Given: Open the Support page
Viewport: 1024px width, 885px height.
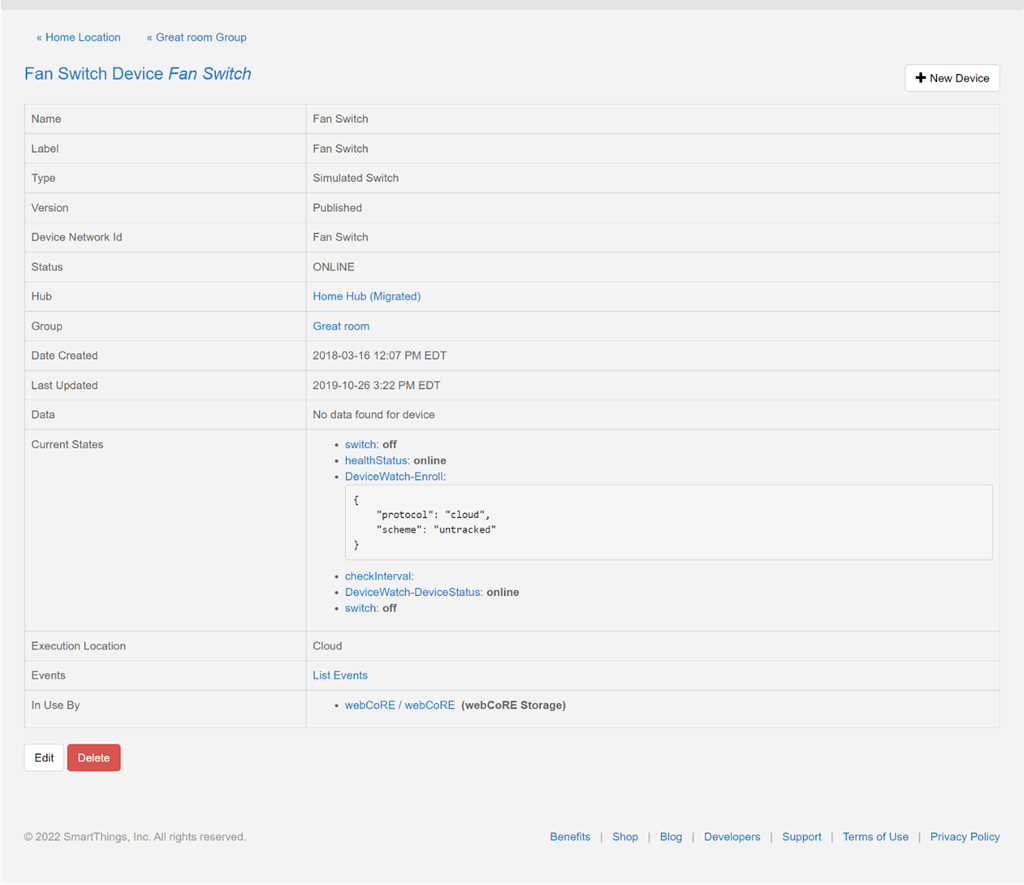Looking at the screenshot, I should point(801,837).
